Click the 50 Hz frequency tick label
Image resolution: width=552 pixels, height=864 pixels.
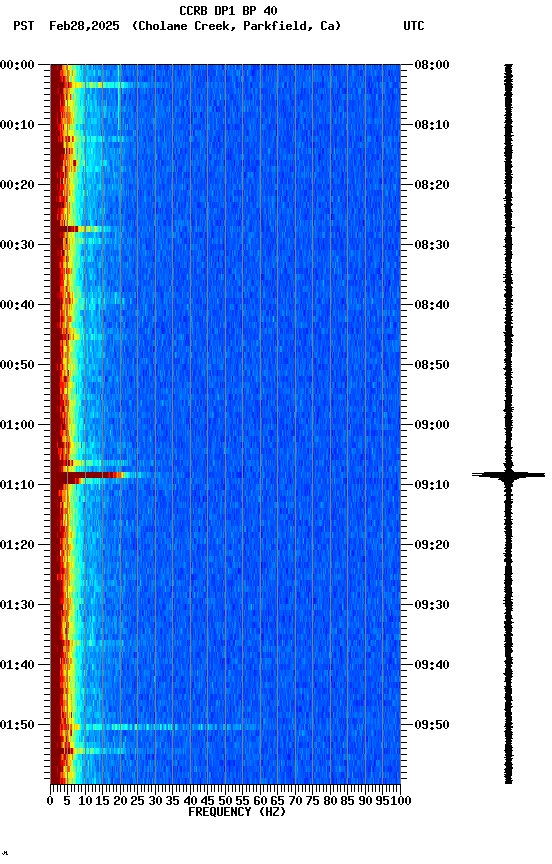coord(225,801)
